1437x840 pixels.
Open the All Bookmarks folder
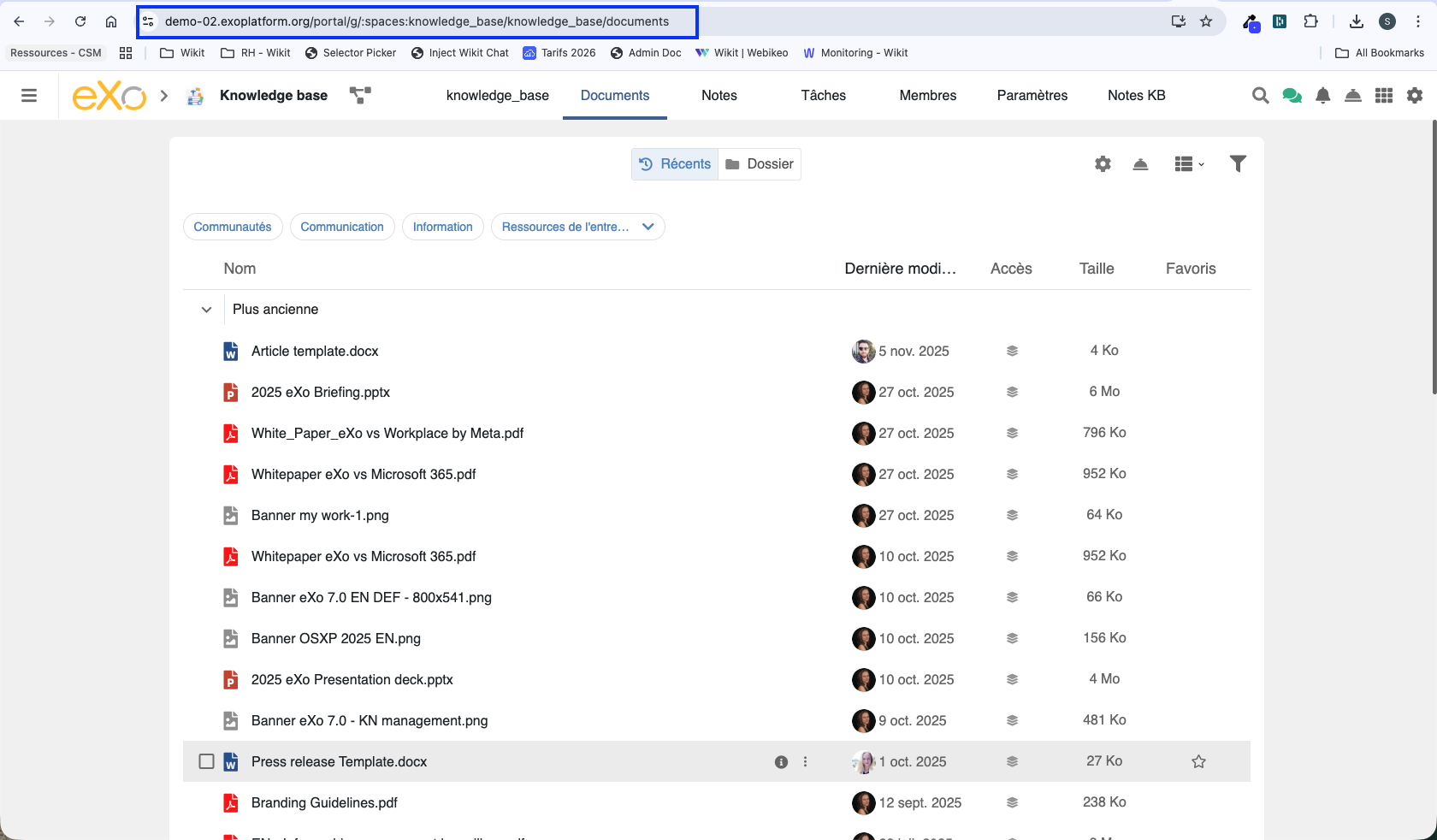(x=1380, y=53)
